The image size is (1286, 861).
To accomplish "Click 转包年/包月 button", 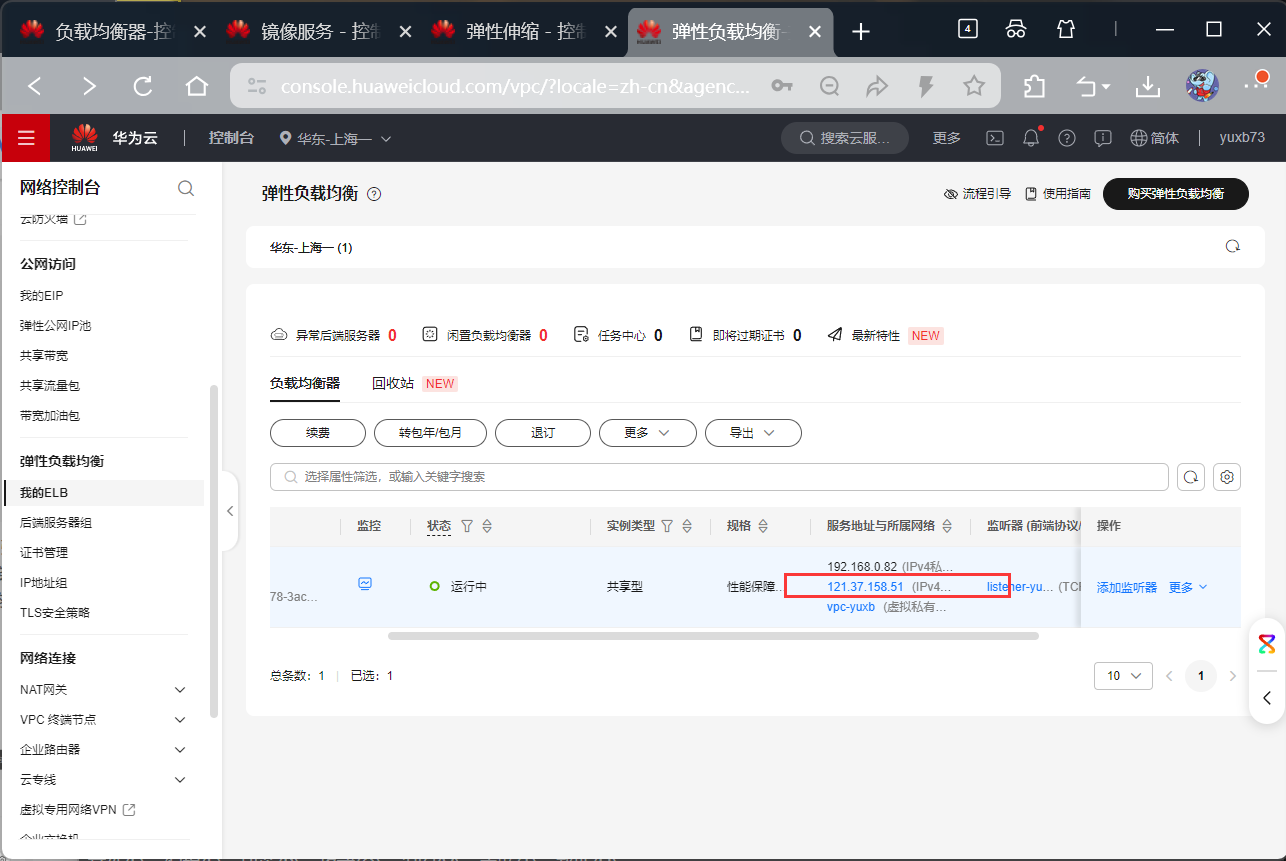I will (431, 433).
